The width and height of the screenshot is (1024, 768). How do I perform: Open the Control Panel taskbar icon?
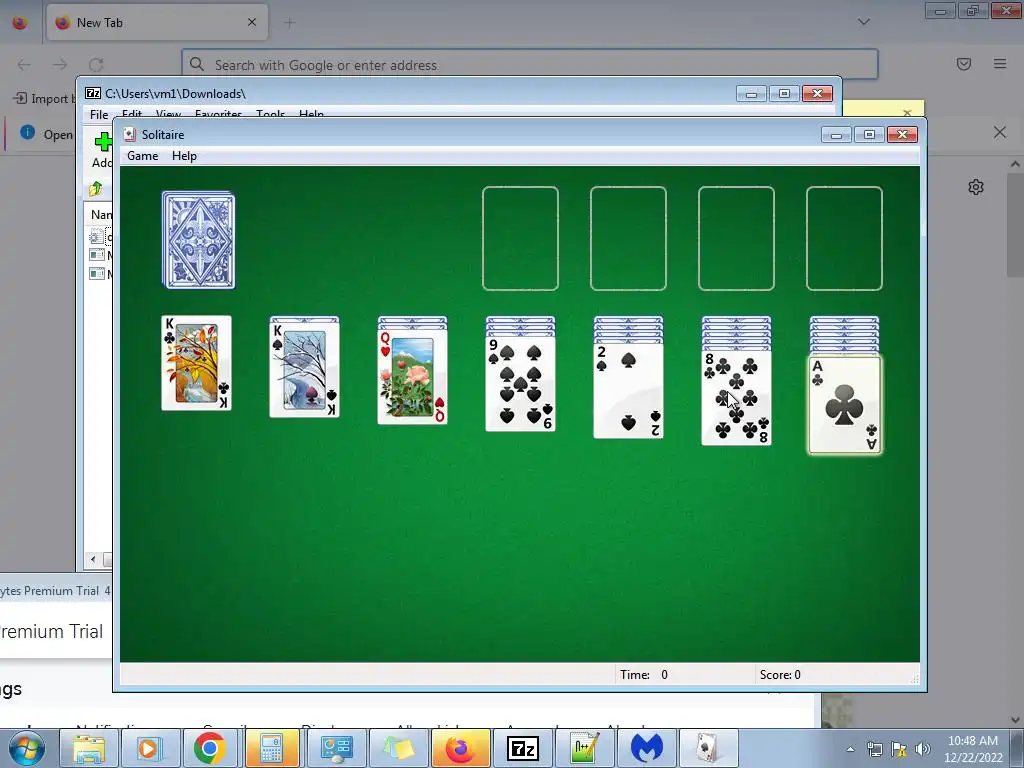click(x=336, y=748)
